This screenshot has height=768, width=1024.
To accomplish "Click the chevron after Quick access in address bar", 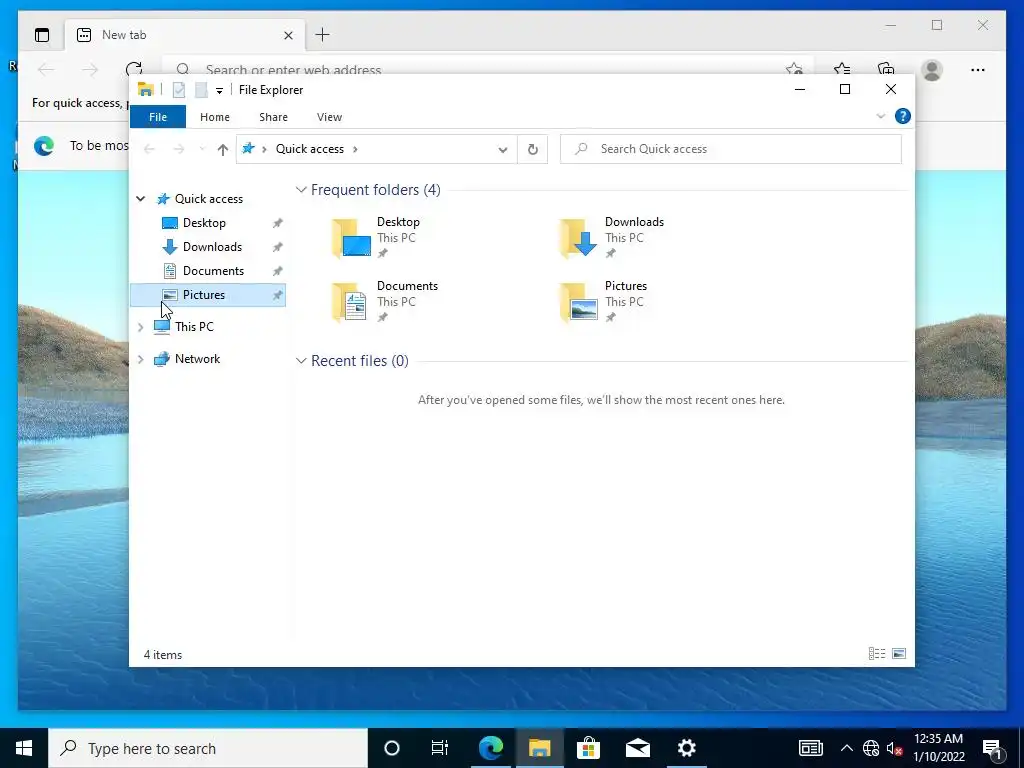I will tap(355, 150).
